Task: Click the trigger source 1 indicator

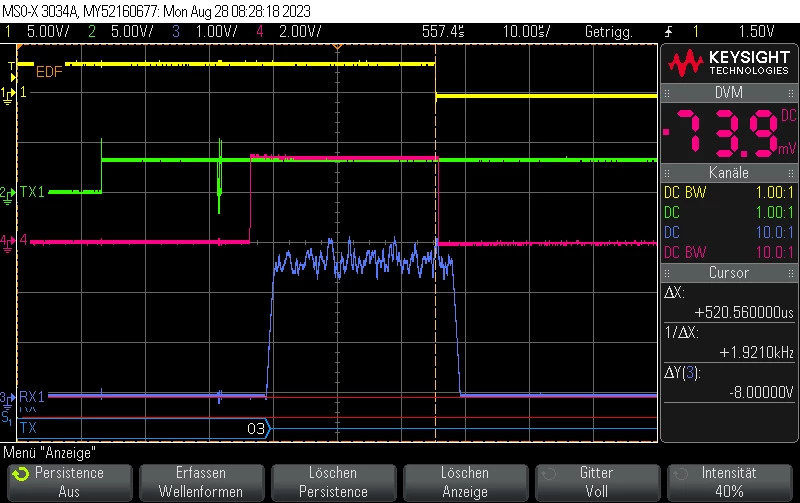Action: (x=695, y=32)
